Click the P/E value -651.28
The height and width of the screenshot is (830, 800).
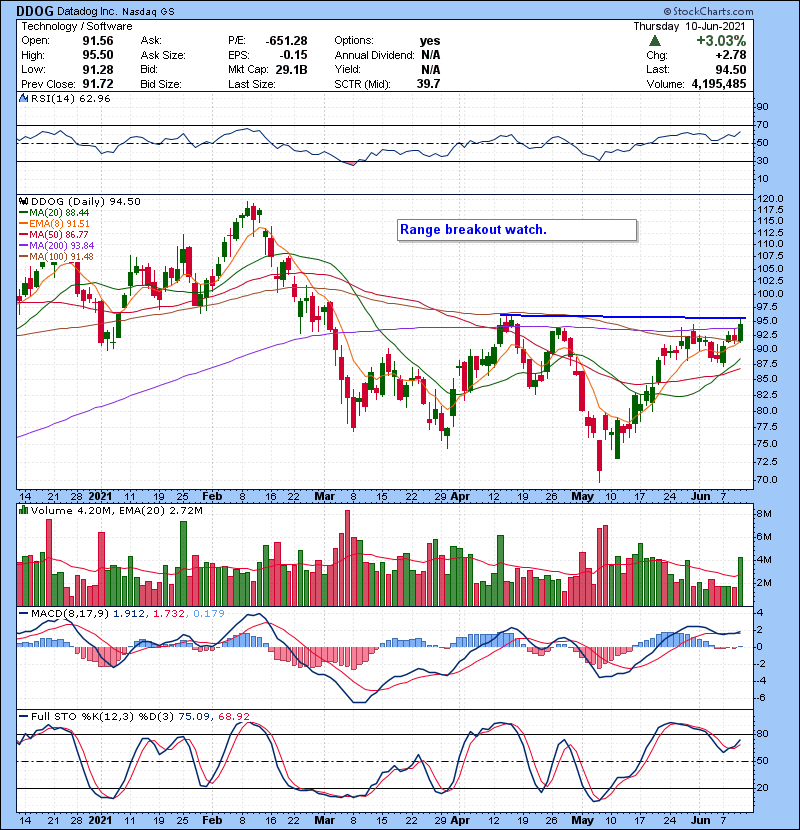point(286,41)
